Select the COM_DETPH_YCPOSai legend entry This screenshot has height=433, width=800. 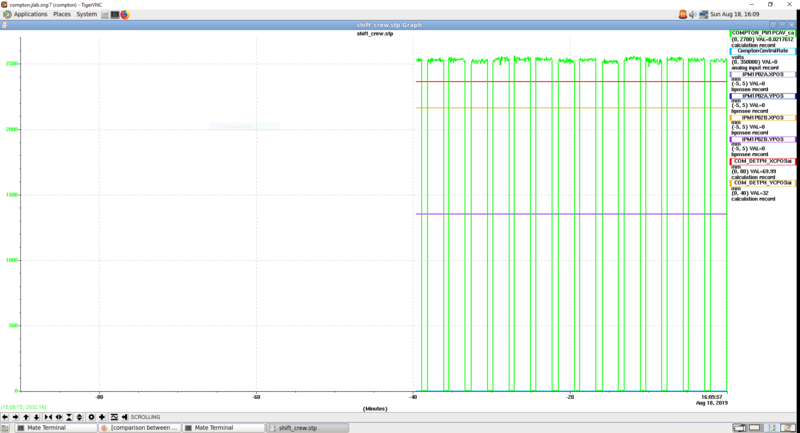763,183
